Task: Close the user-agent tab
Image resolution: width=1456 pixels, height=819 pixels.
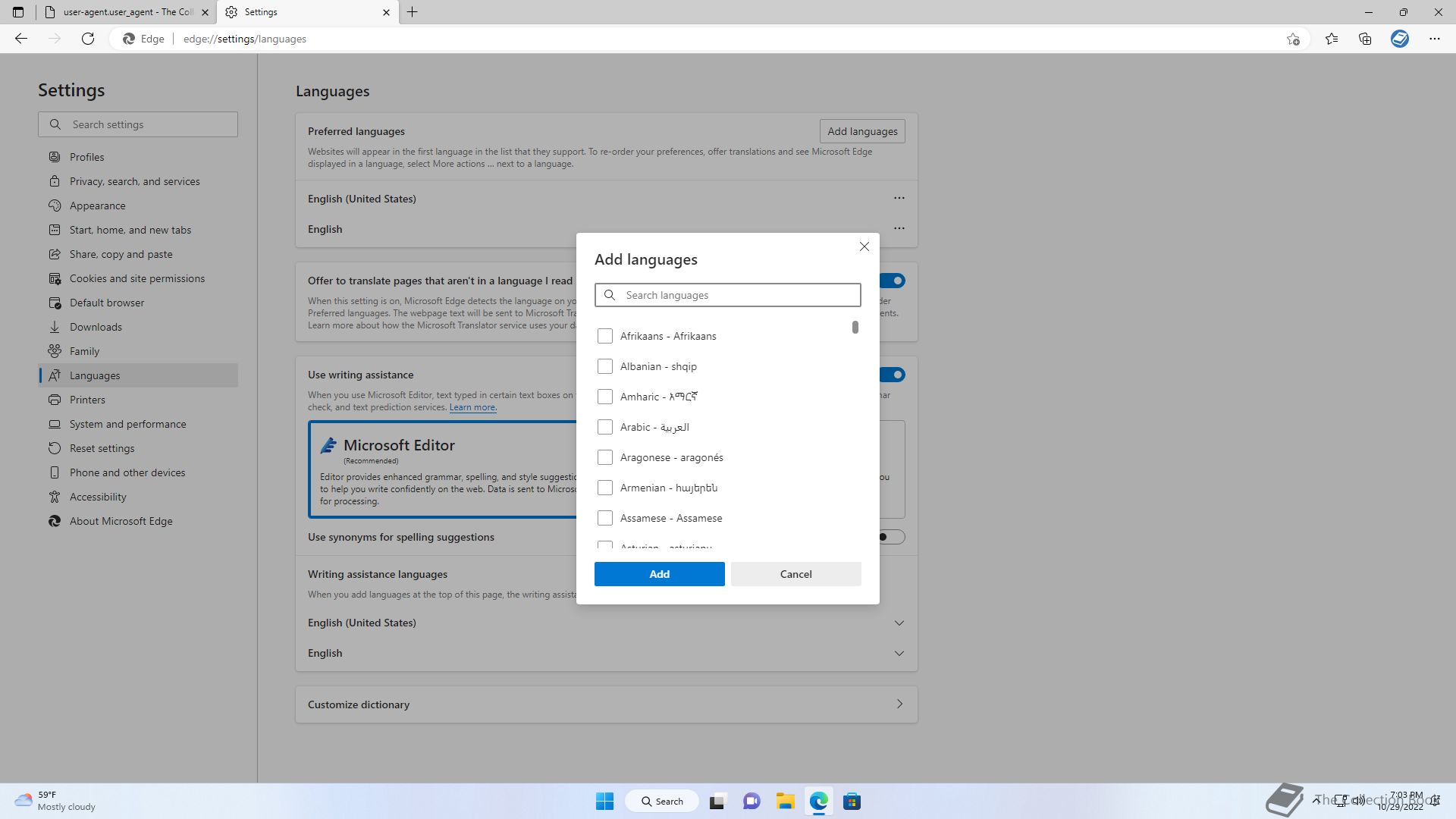Action: (205, 12)
